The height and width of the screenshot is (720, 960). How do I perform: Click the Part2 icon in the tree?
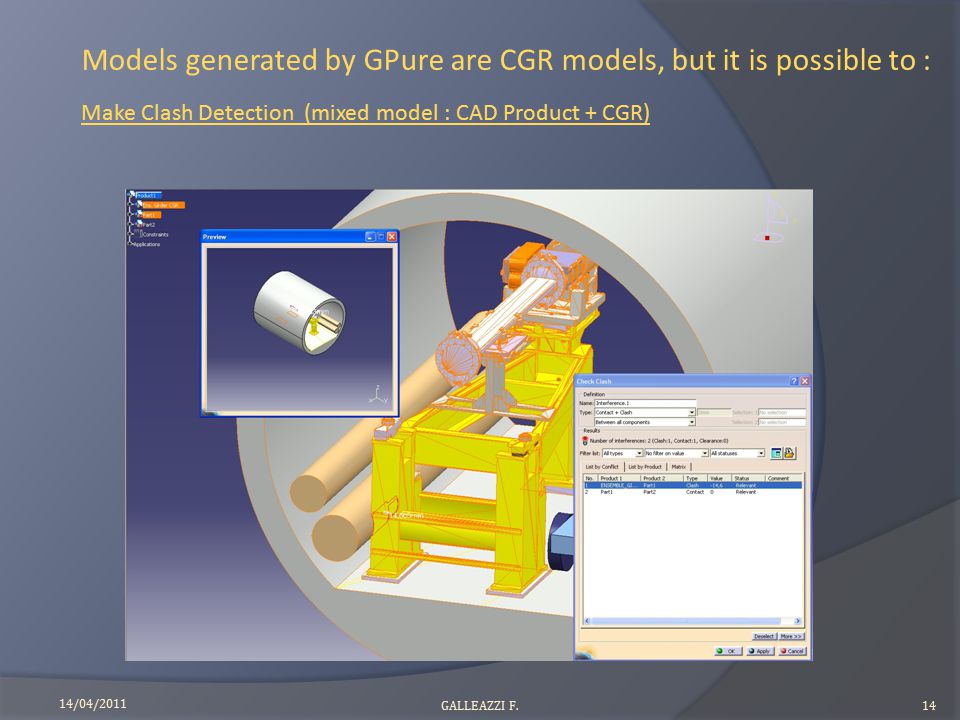[140, 223]
